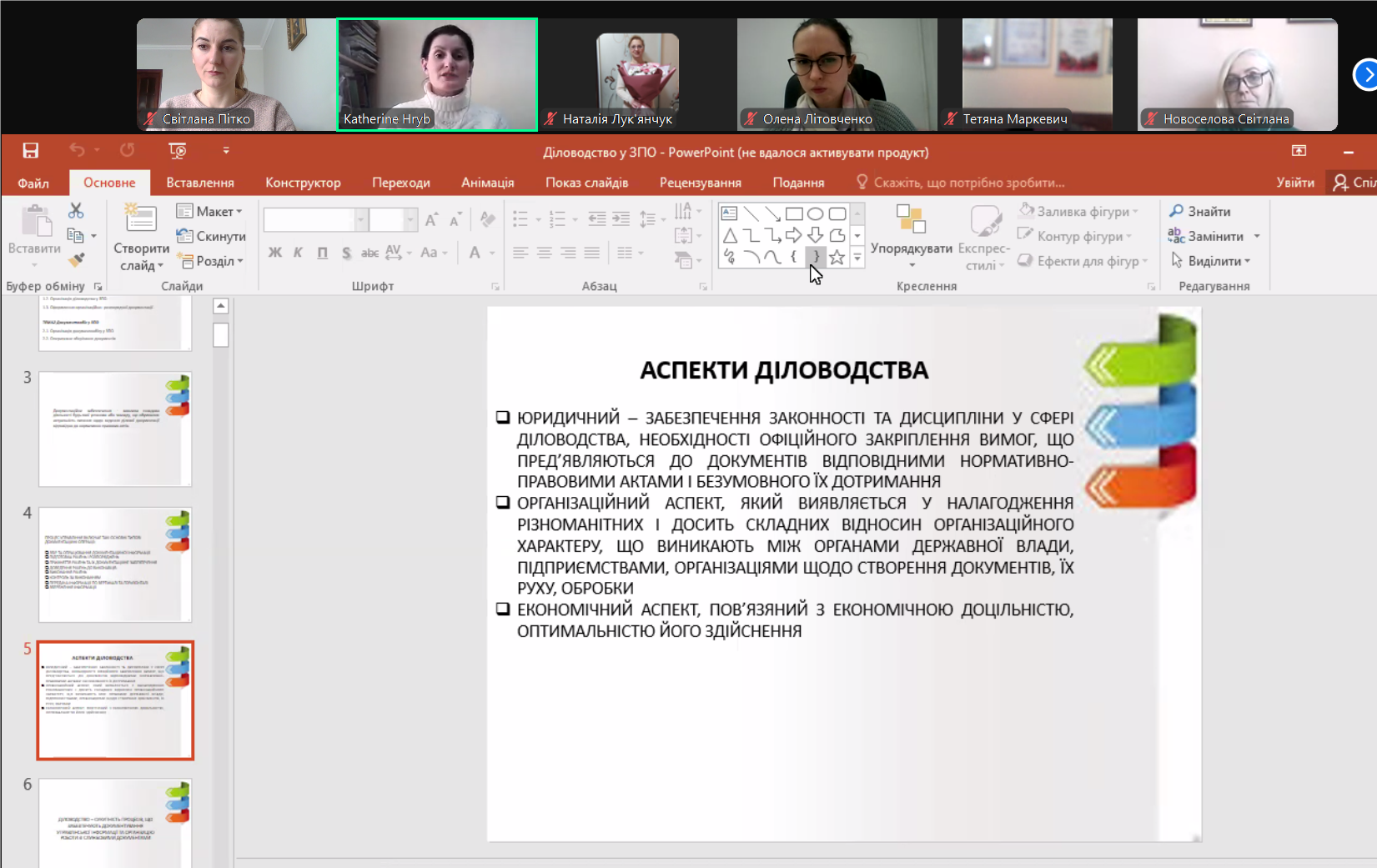Select the rectangle shape in shapes gallery
The image size is (1377, 868).
(793, 213)
